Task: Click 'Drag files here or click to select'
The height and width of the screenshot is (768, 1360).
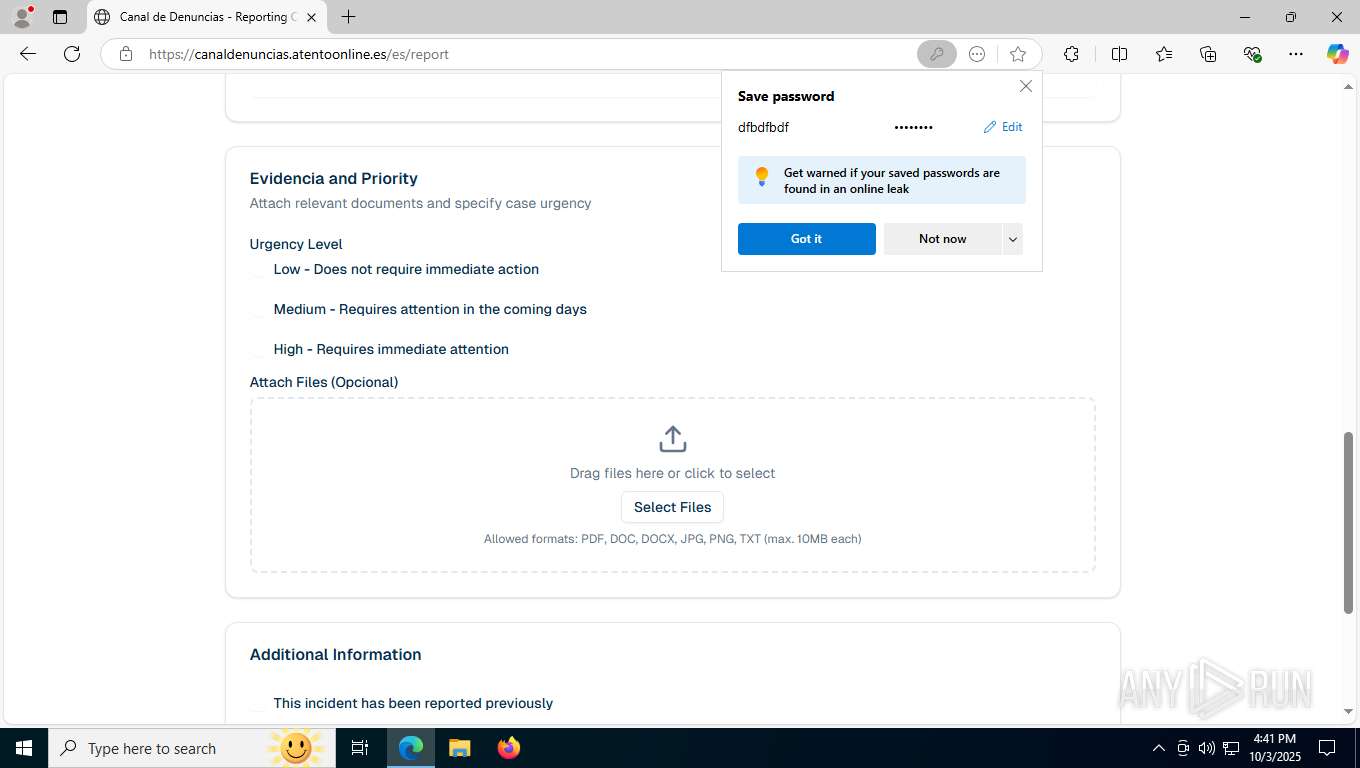Action: (x=673, y=473)
